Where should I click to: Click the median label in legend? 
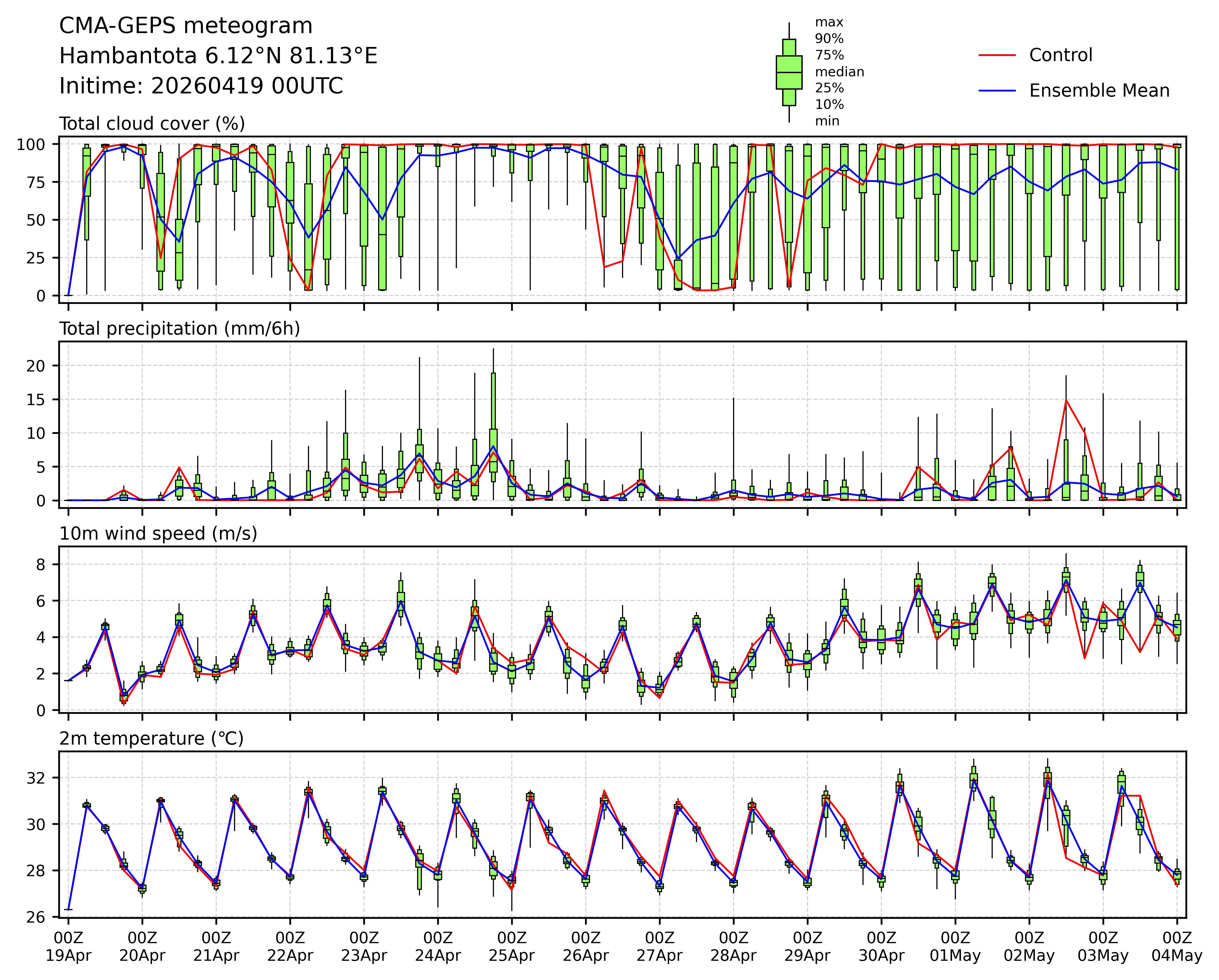(x=839, y=72)
